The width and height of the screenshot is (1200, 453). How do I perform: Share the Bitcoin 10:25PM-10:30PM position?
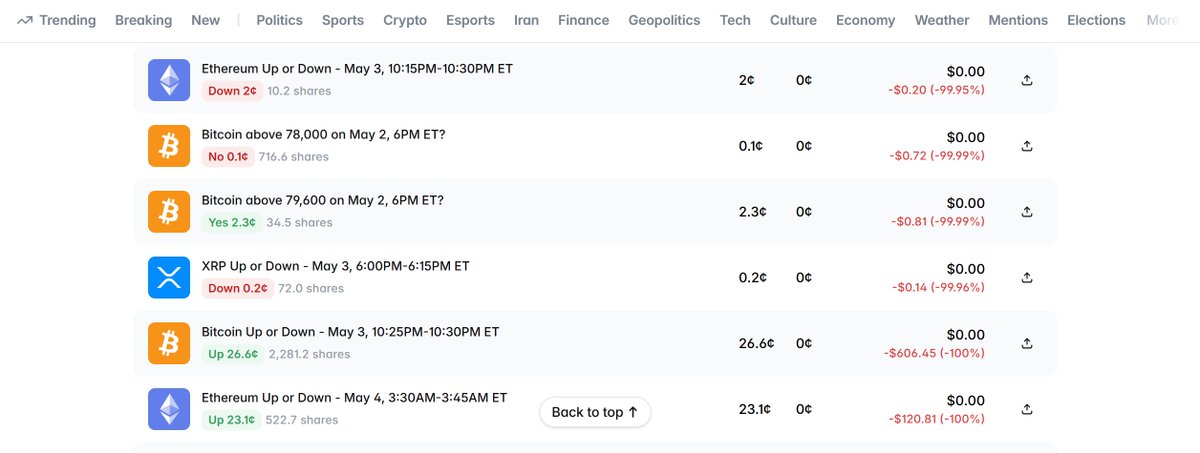[x=1027, y=343]
